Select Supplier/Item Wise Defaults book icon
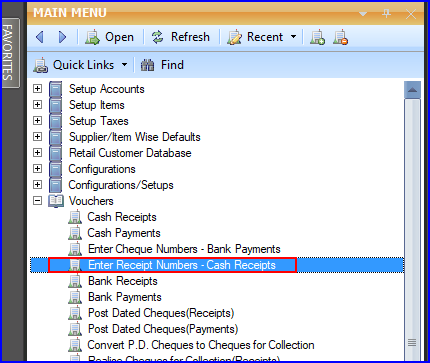Image resolution: width=430 pixels, height=363 pixels. click(55, 137)
